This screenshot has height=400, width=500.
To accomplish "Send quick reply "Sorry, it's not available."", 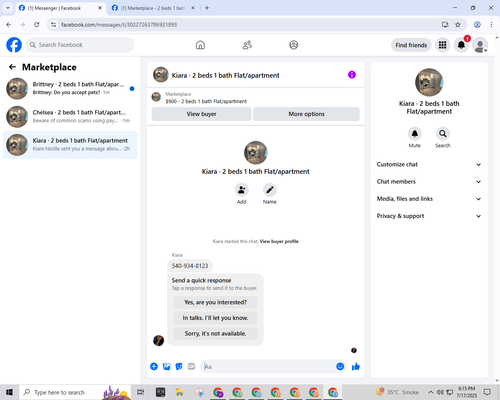I will [x=215, y=333].
